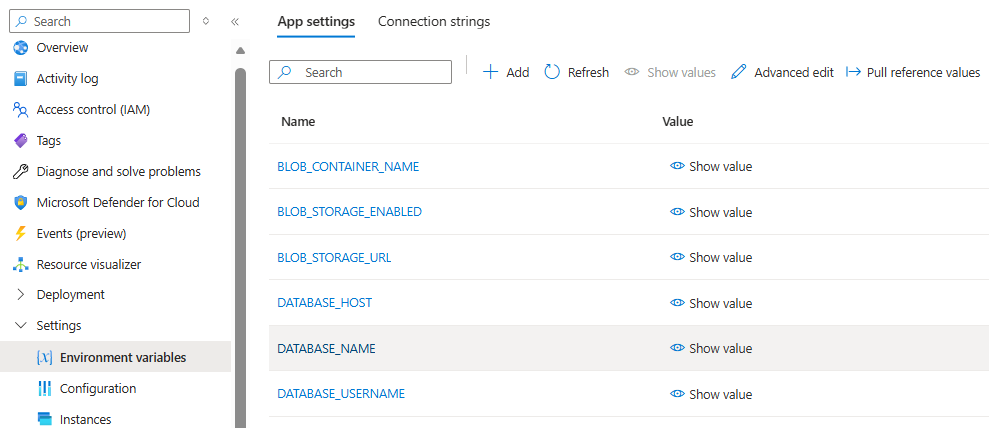
Task: Select the App settings tab
Action: tap(316, 22)
